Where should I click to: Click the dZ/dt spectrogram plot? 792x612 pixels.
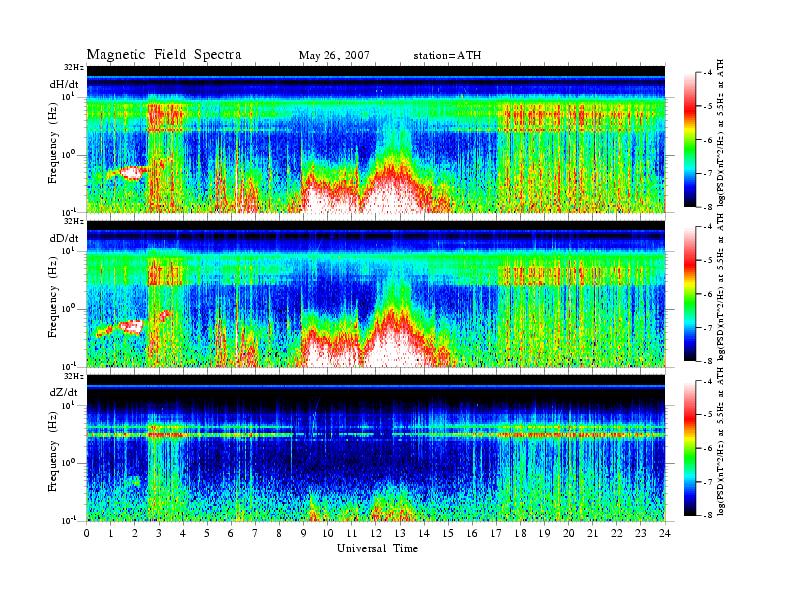376,448
